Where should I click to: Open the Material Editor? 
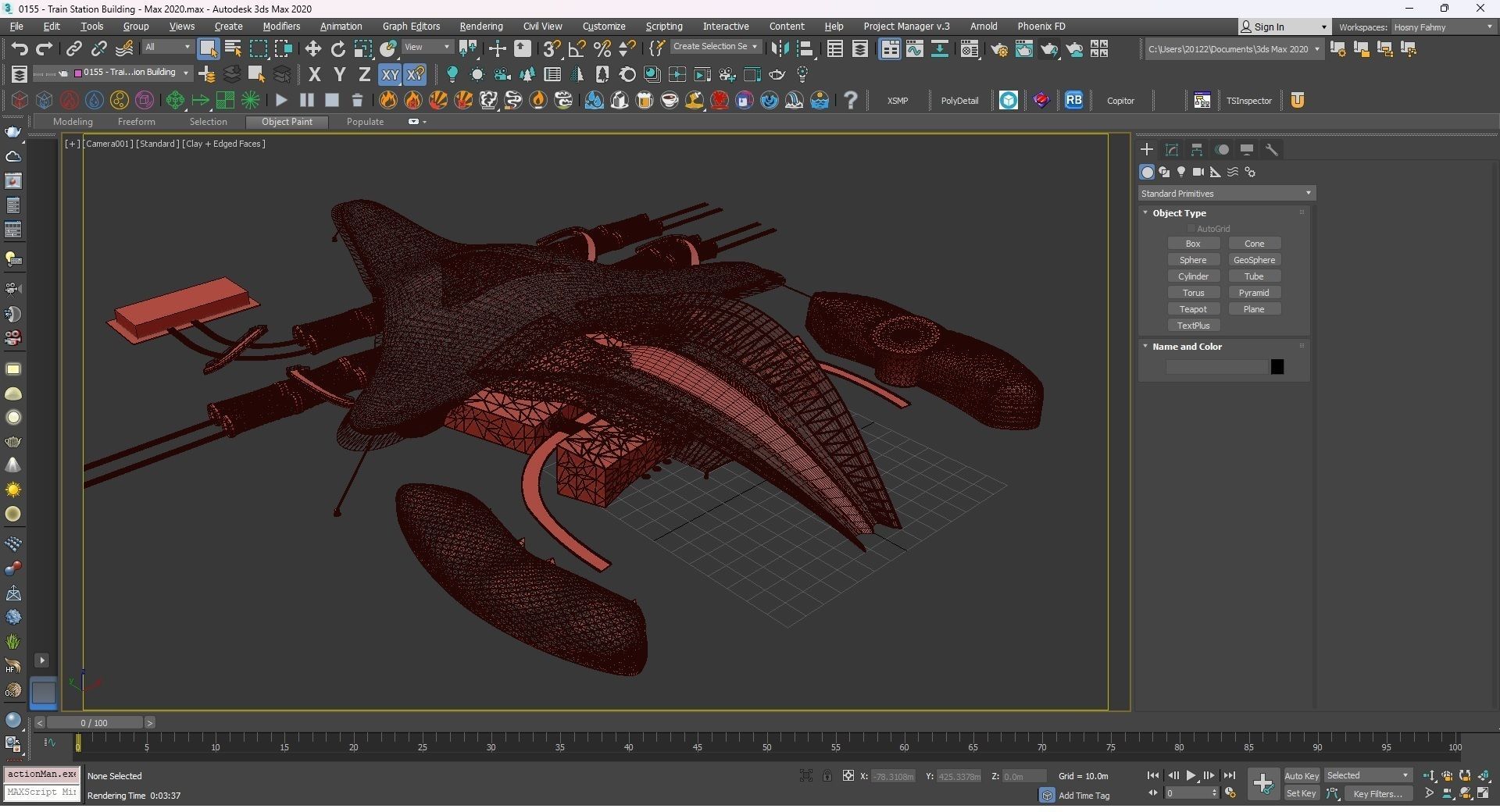point(970,48)
